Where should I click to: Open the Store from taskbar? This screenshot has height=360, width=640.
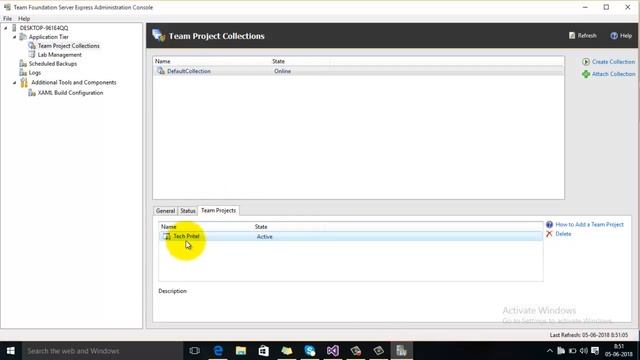(264, 351)
